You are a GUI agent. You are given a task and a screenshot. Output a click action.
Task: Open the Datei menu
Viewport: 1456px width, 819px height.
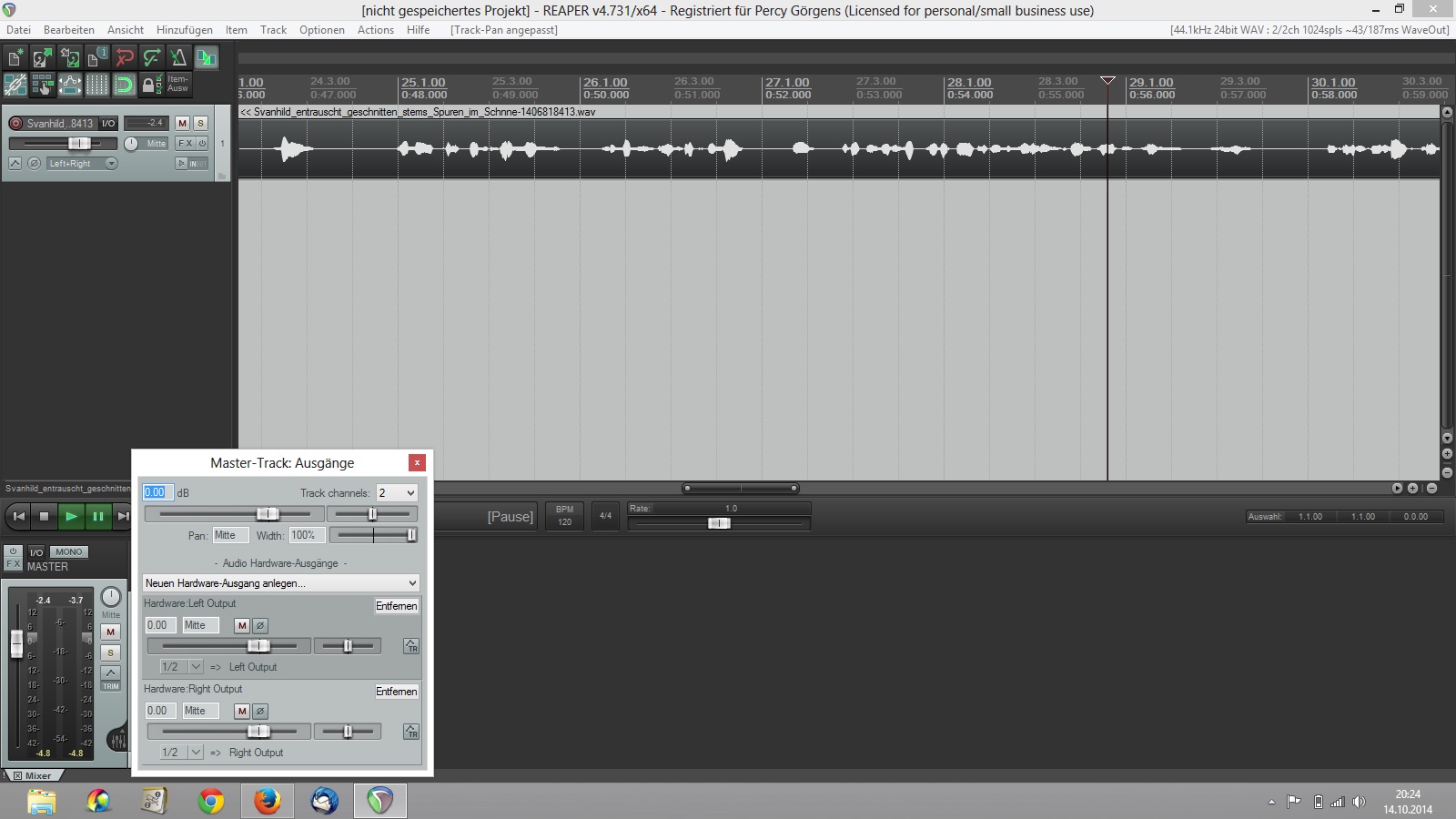(x=18, y=30)
